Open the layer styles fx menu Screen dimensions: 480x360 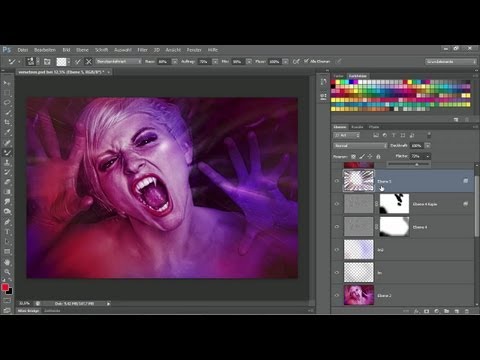[416, 311]
